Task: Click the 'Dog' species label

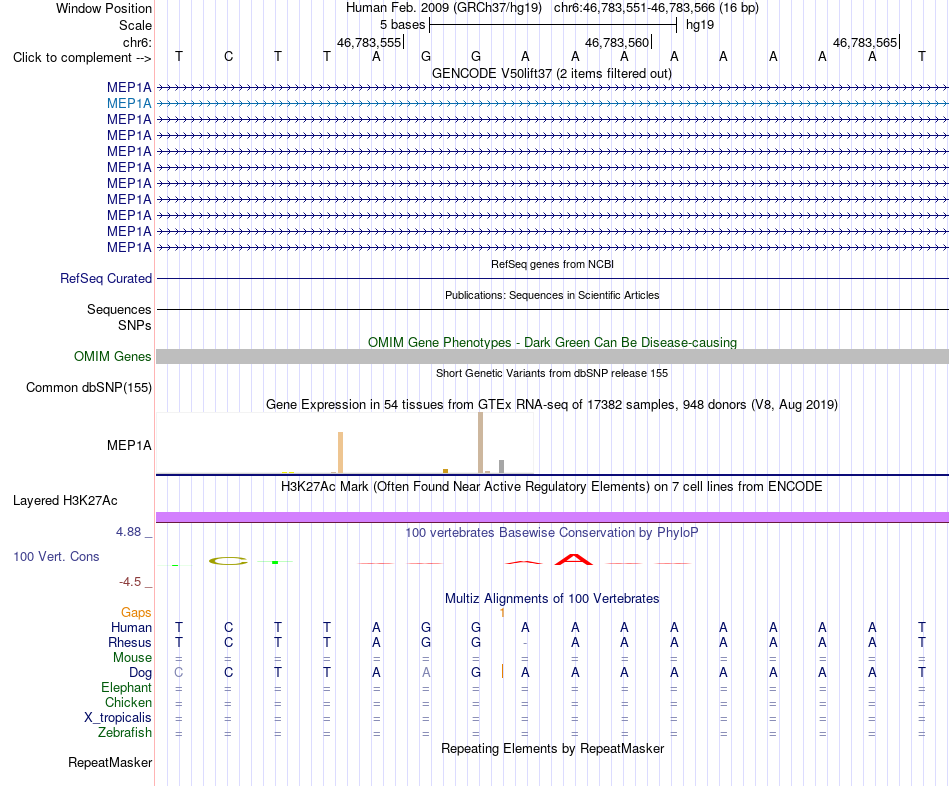Action: 141,673
